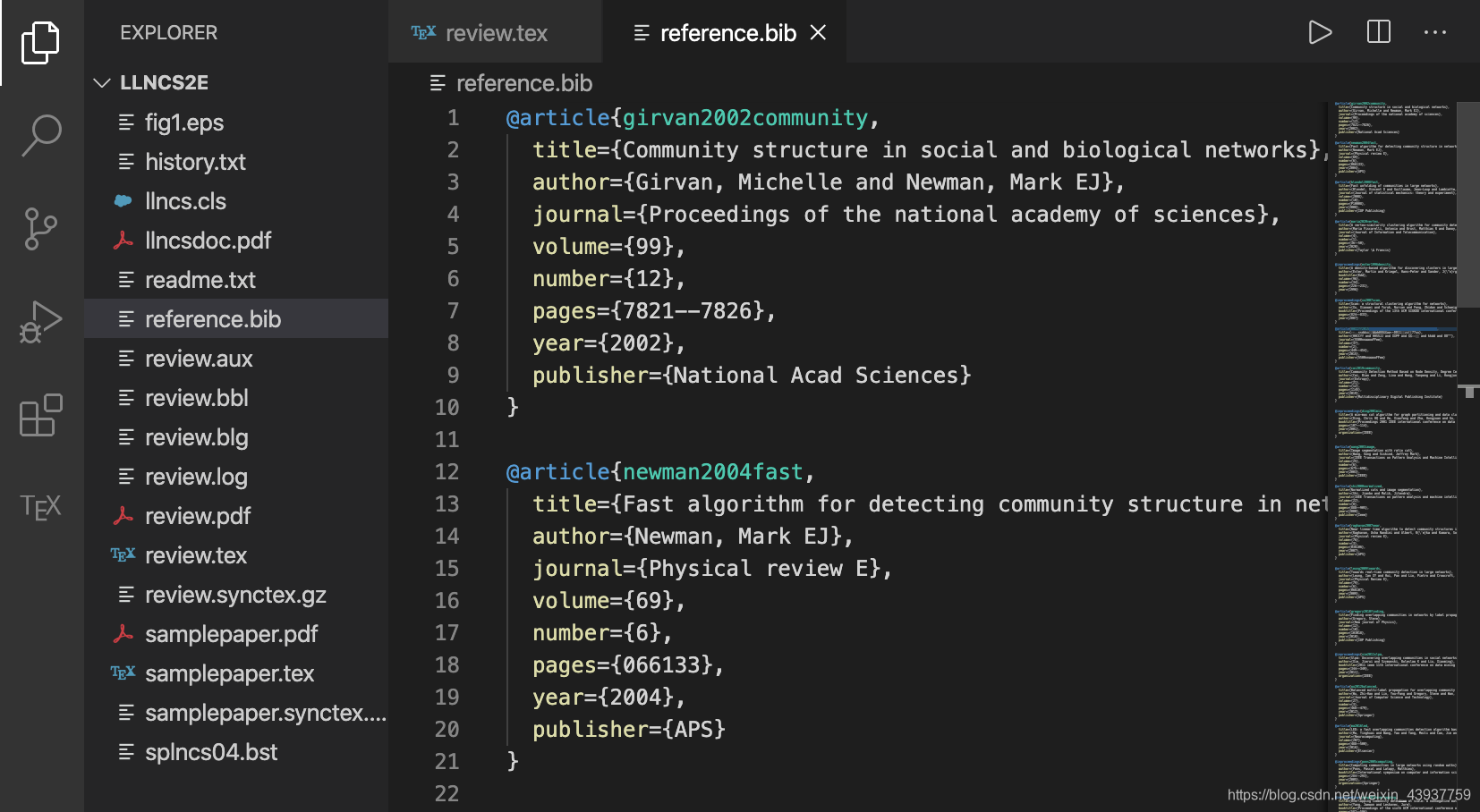1480x812 pixels.
Task: Select the reference.bib editor tab
Action: [727, 33]
